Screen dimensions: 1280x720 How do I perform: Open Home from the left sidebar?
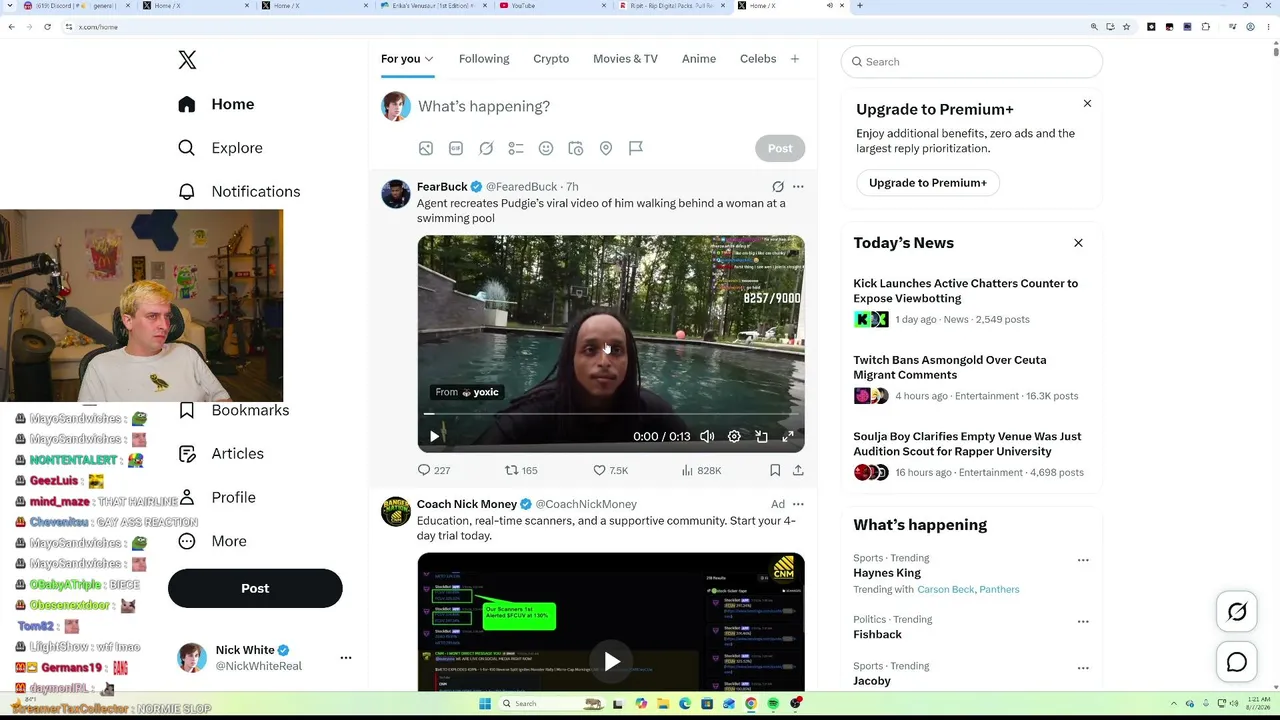pos(216,104)
